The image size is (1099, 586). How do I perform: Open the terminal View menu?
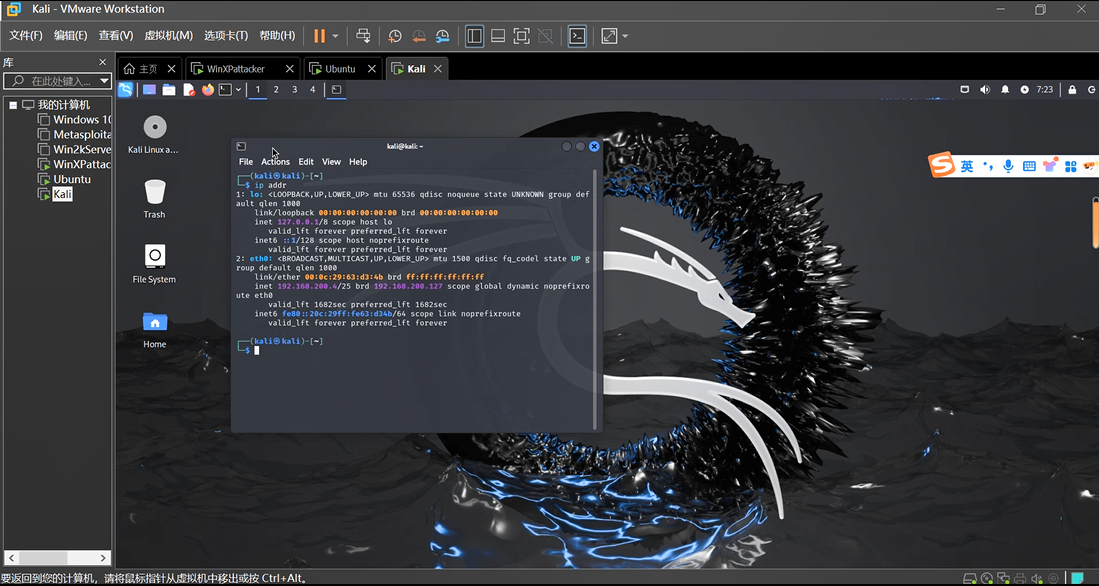[x=332, y=162]
